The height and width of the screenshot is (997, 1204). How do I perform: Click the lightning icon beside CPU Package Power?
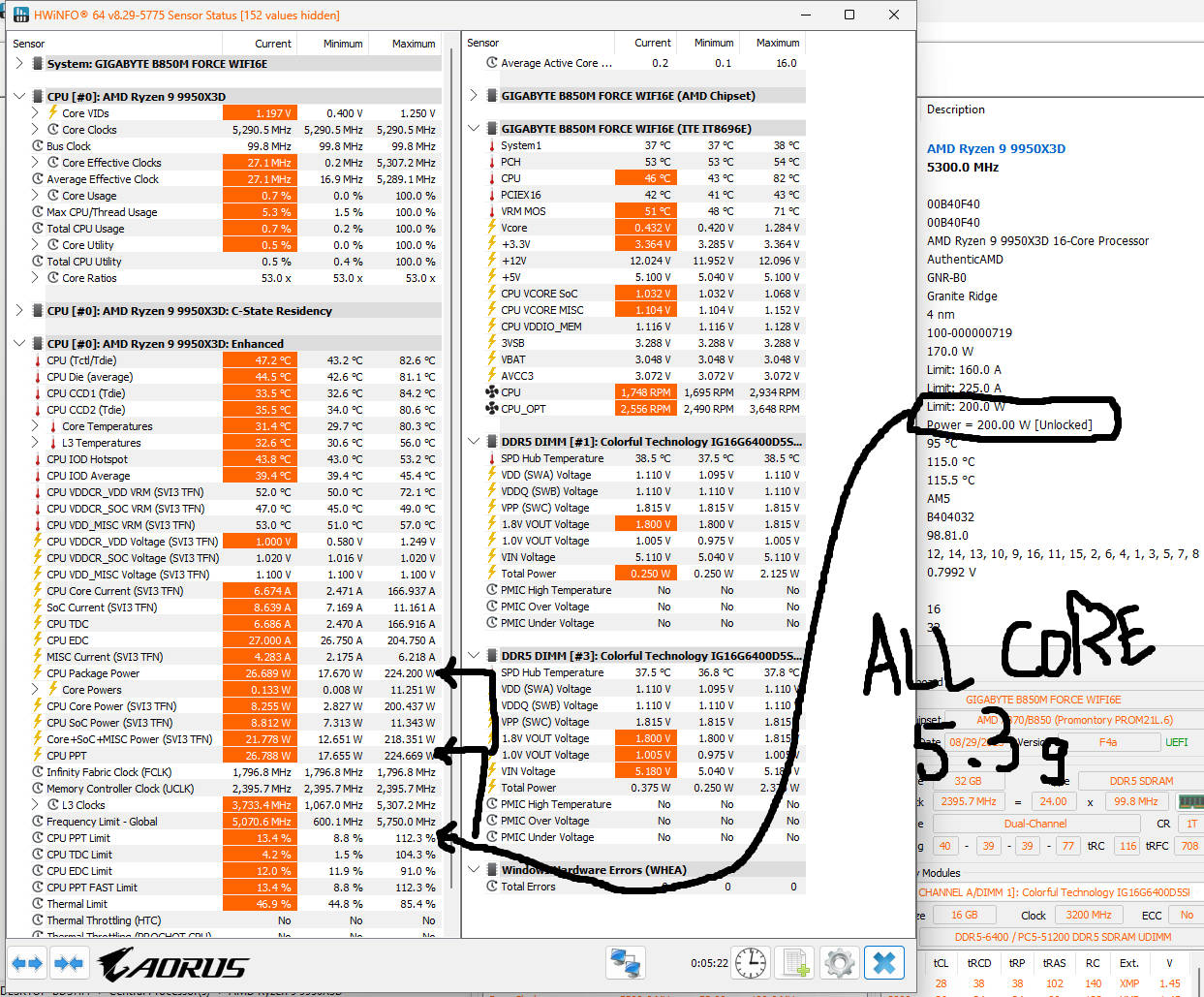[x=38, y=673]
